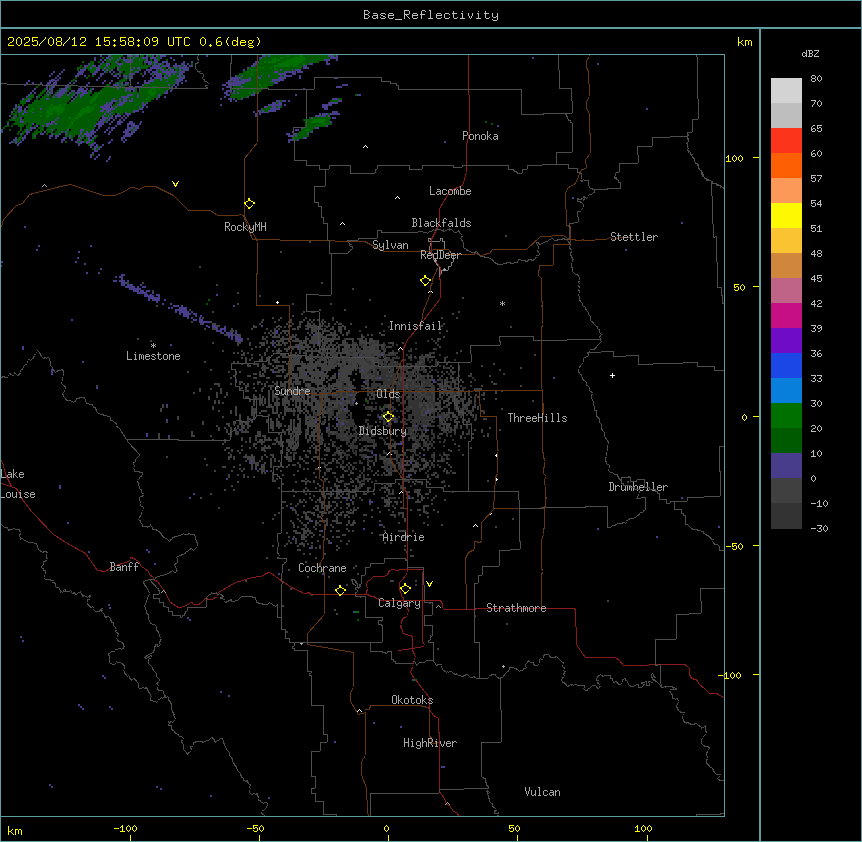Viewport: 862px width, 842px height.
Task: Click the Ponoka city label
Action: (x=480, y=136)
